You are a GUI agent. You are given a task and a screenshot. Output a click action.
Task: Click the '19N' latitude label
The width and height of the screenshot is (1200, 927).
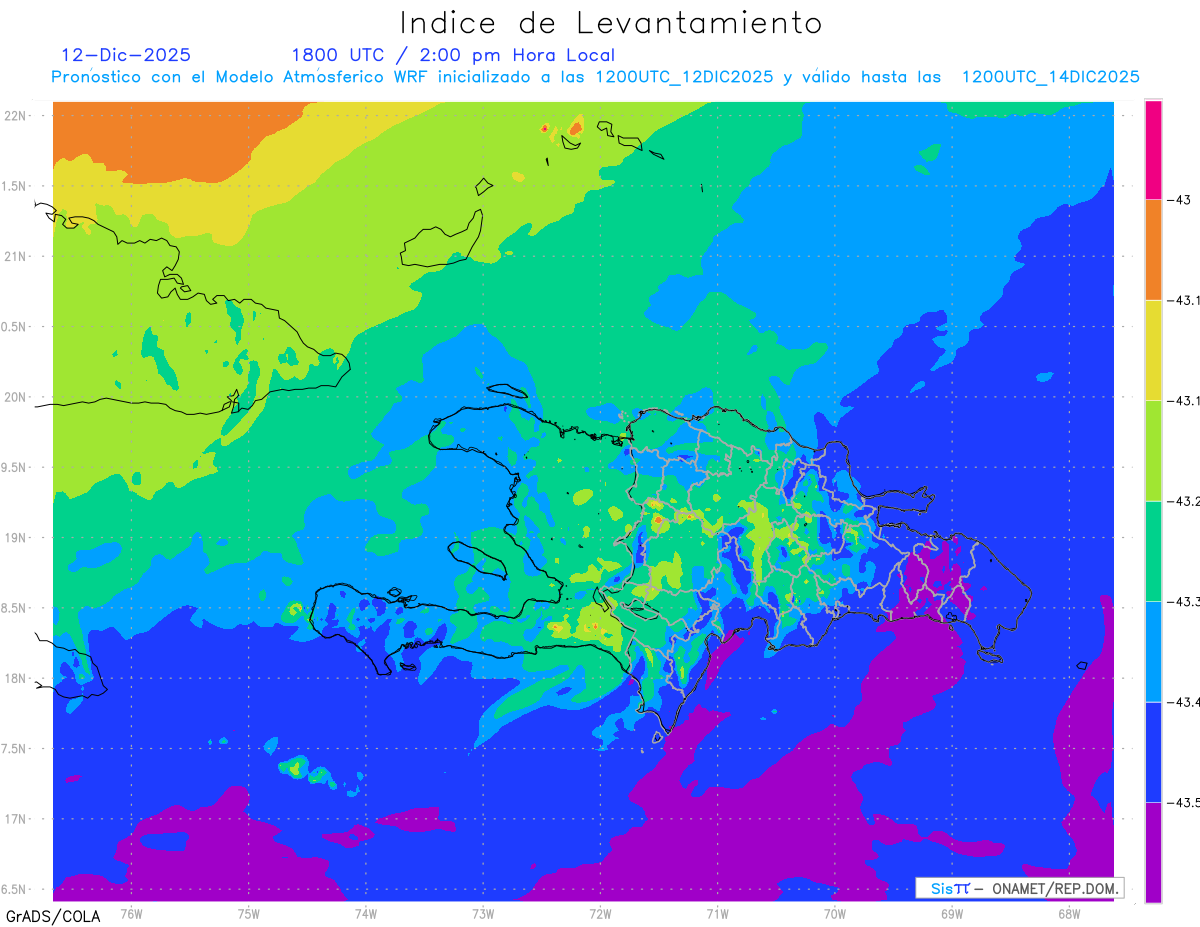pyautogui.click(x=16, y=537)
